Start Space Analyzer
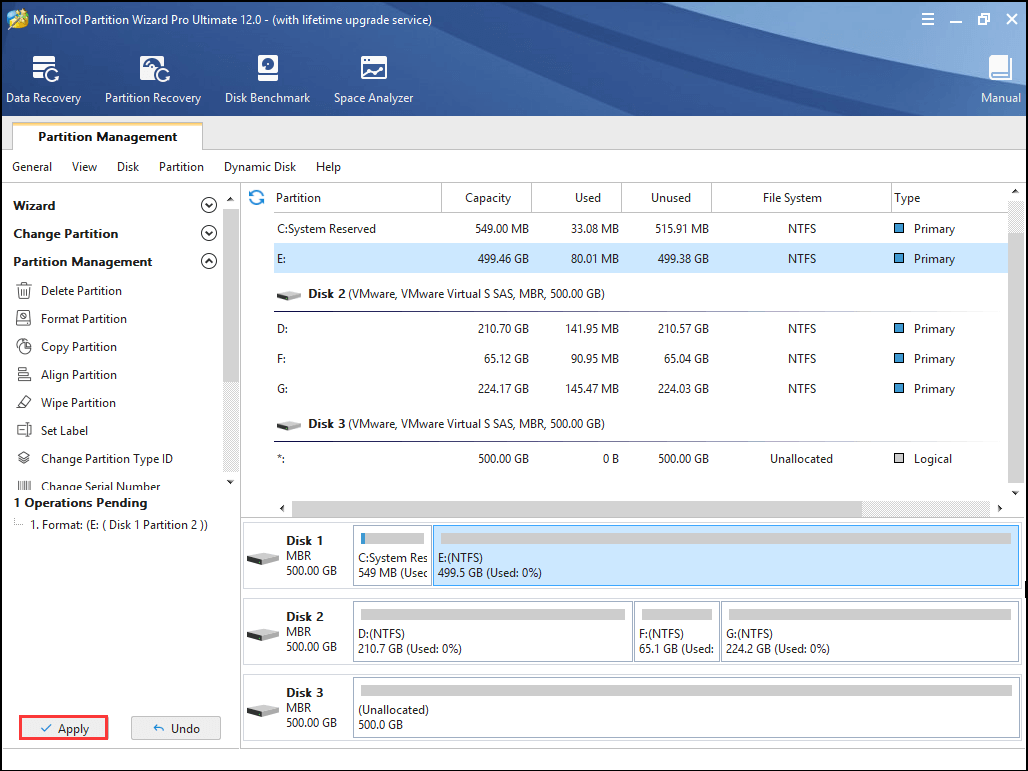 (373, 79)
